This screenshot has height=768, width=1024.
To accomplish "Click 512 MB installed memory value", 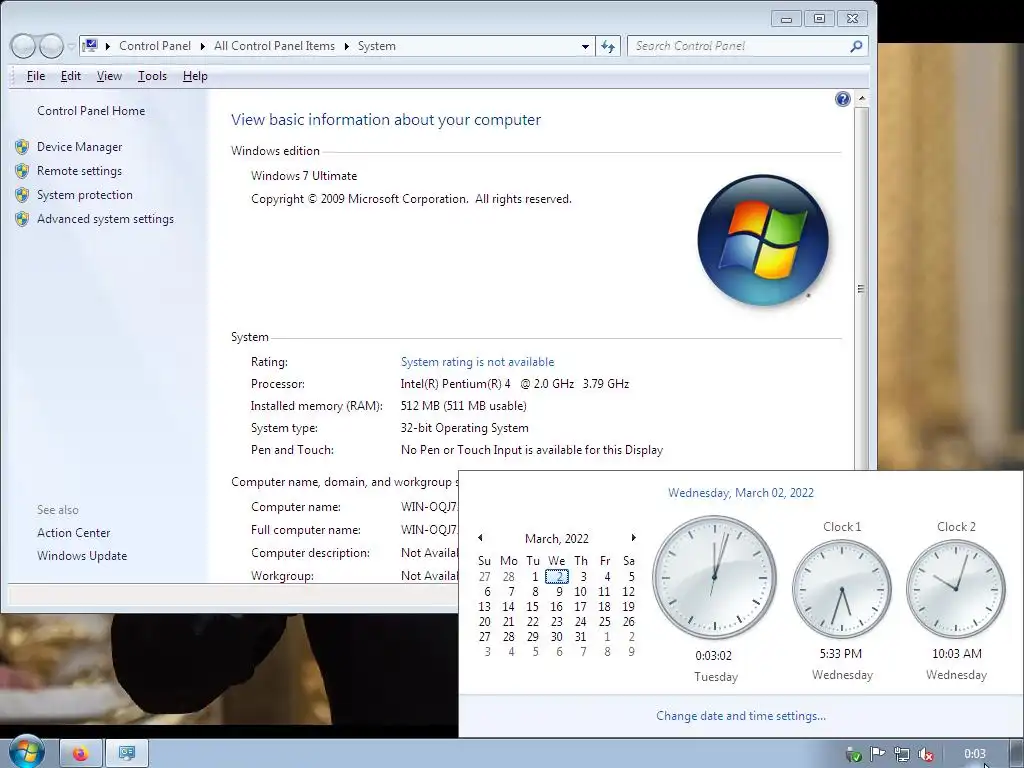I will pyautogui.click(x=464, y=406).
